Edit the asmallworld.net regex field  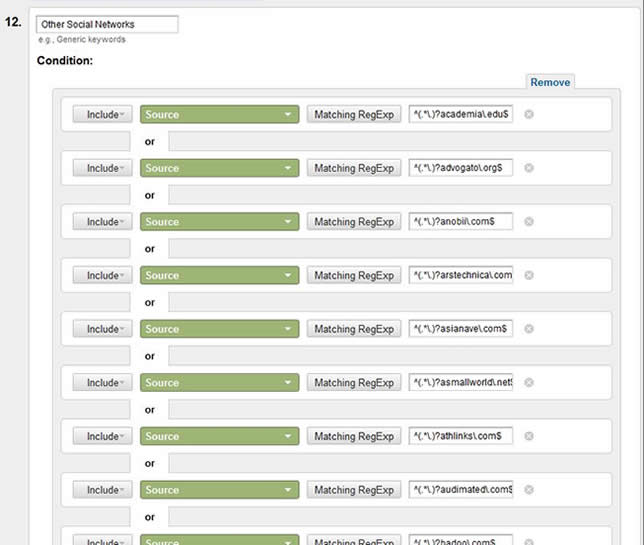(x=461, y=382)
